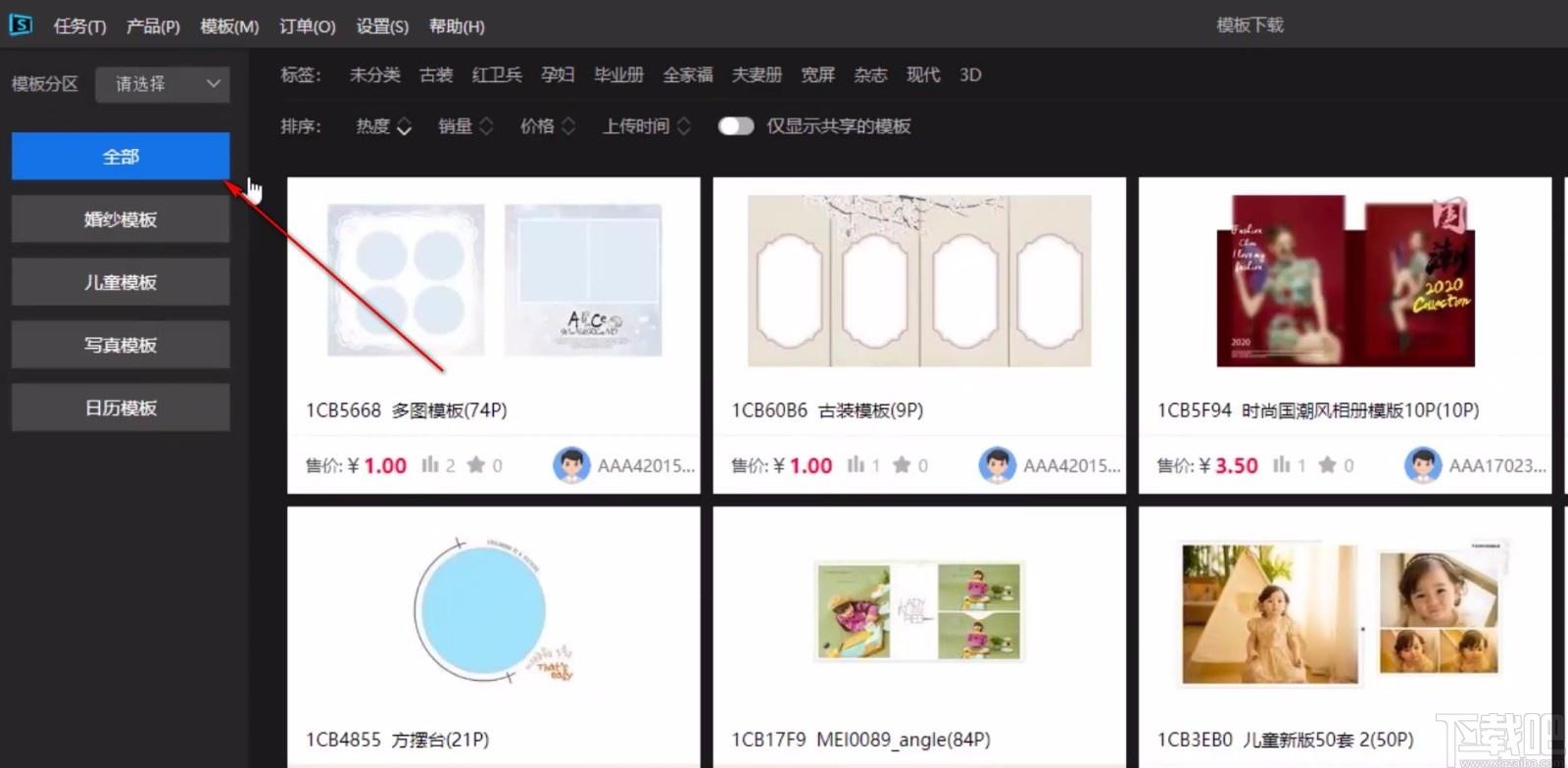The height and width of the screenshot is (768, 1568).
Task: Filter by the 3D tag
Action: (970, 74)
